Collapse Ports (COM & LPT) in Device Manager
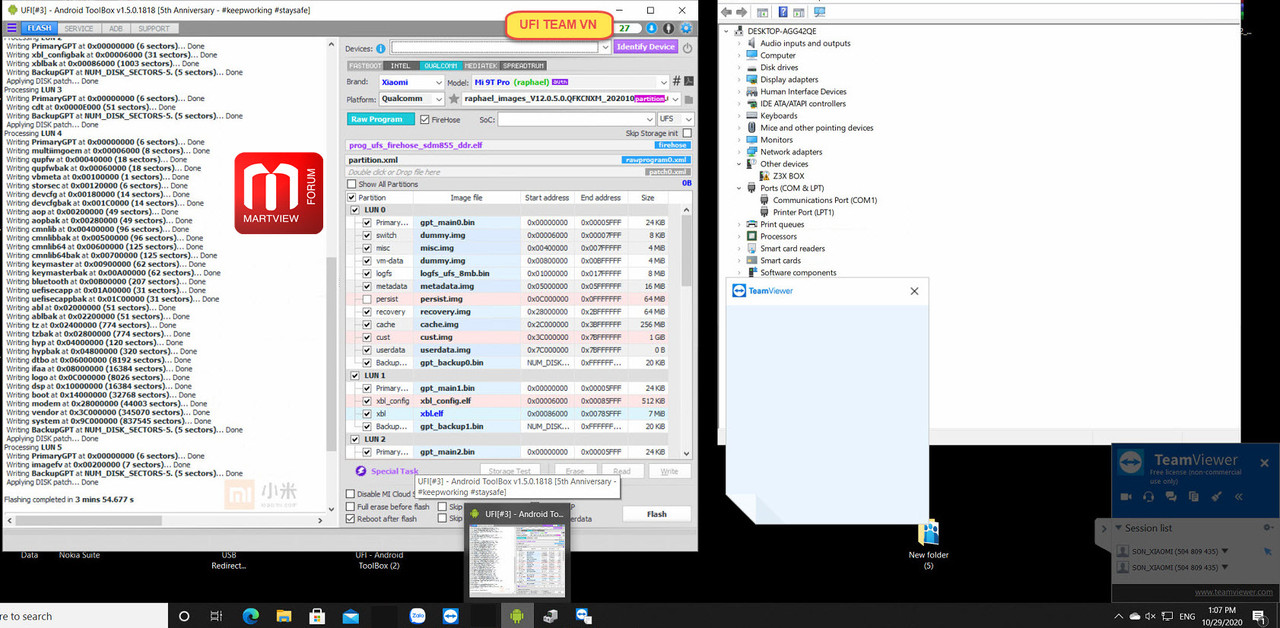1280x628 pixels. tap(740, 188)
